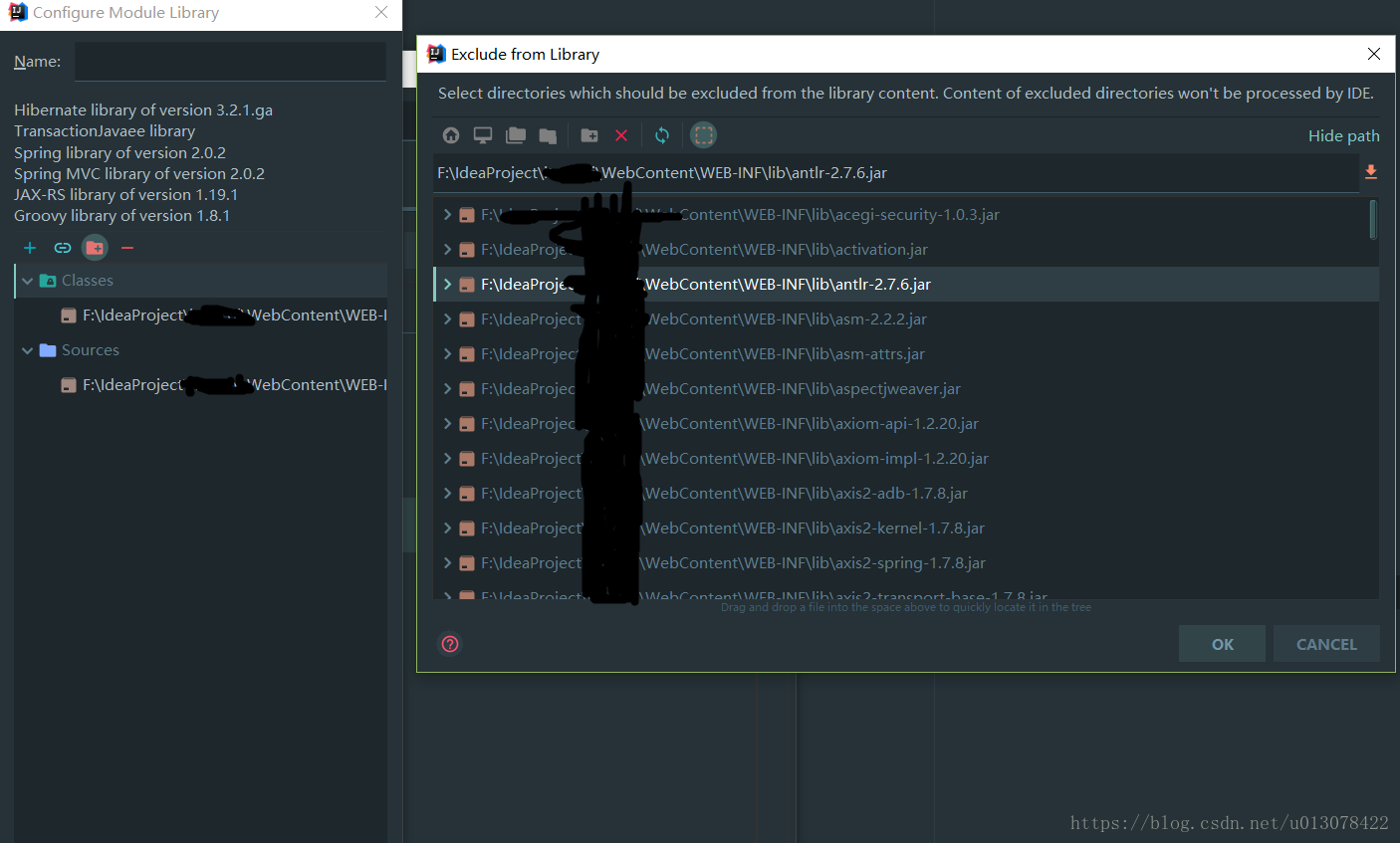Viewport: 1400px width, 843px height.
Task: Select the Classes node label
Action: click(x=88, y=281)
